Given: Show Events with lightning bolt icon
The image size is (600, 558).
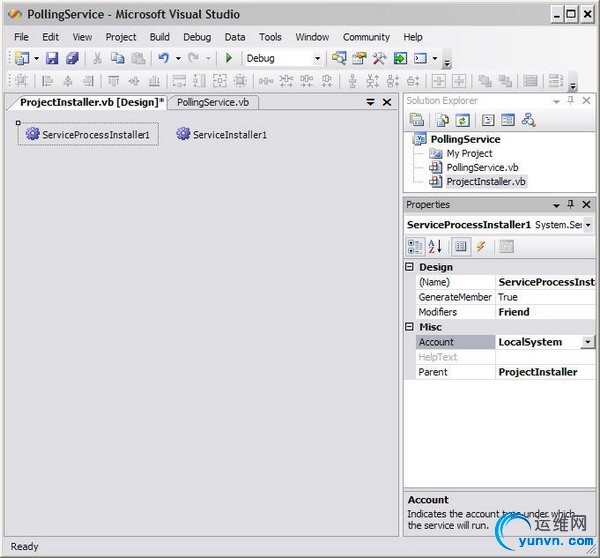Looking at the screenshot, I should click(x=480, y=246).
